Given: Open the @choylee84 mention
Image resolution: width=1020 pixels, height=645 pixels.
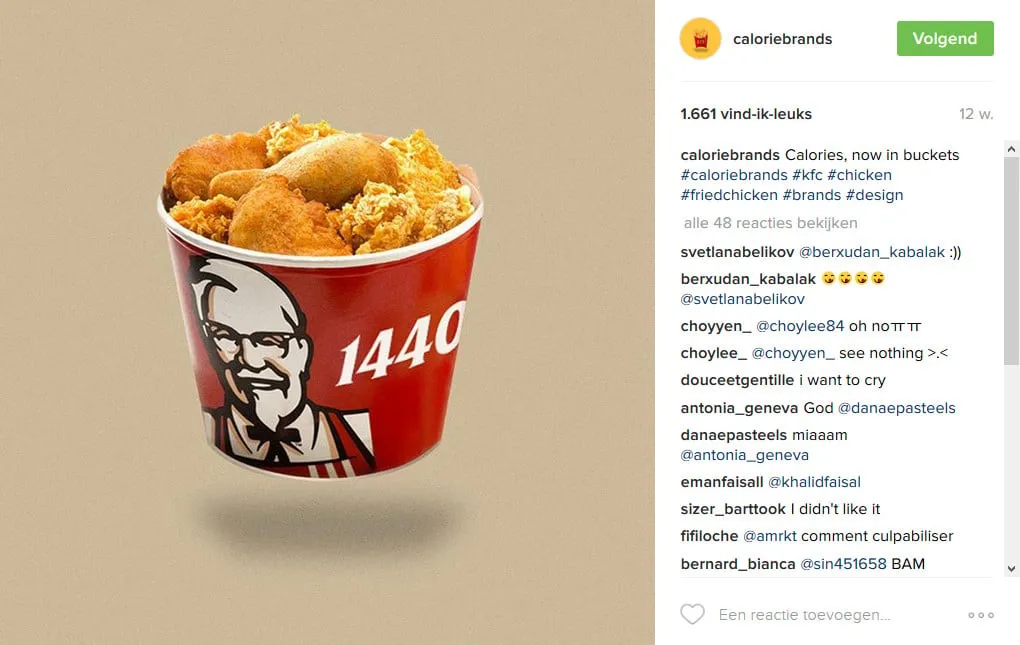Looking at the screenshot, I should pos(799,326).
